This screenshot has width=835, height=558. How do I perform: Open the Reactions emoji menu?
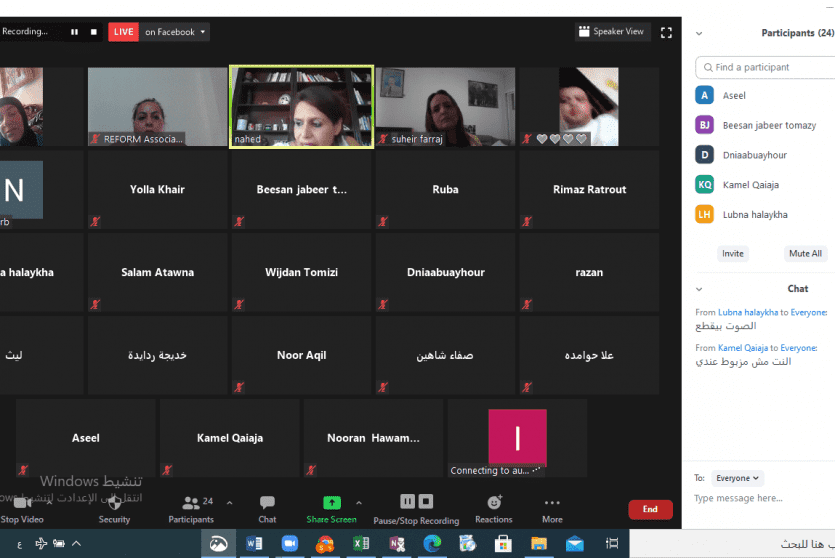point(494,502)
